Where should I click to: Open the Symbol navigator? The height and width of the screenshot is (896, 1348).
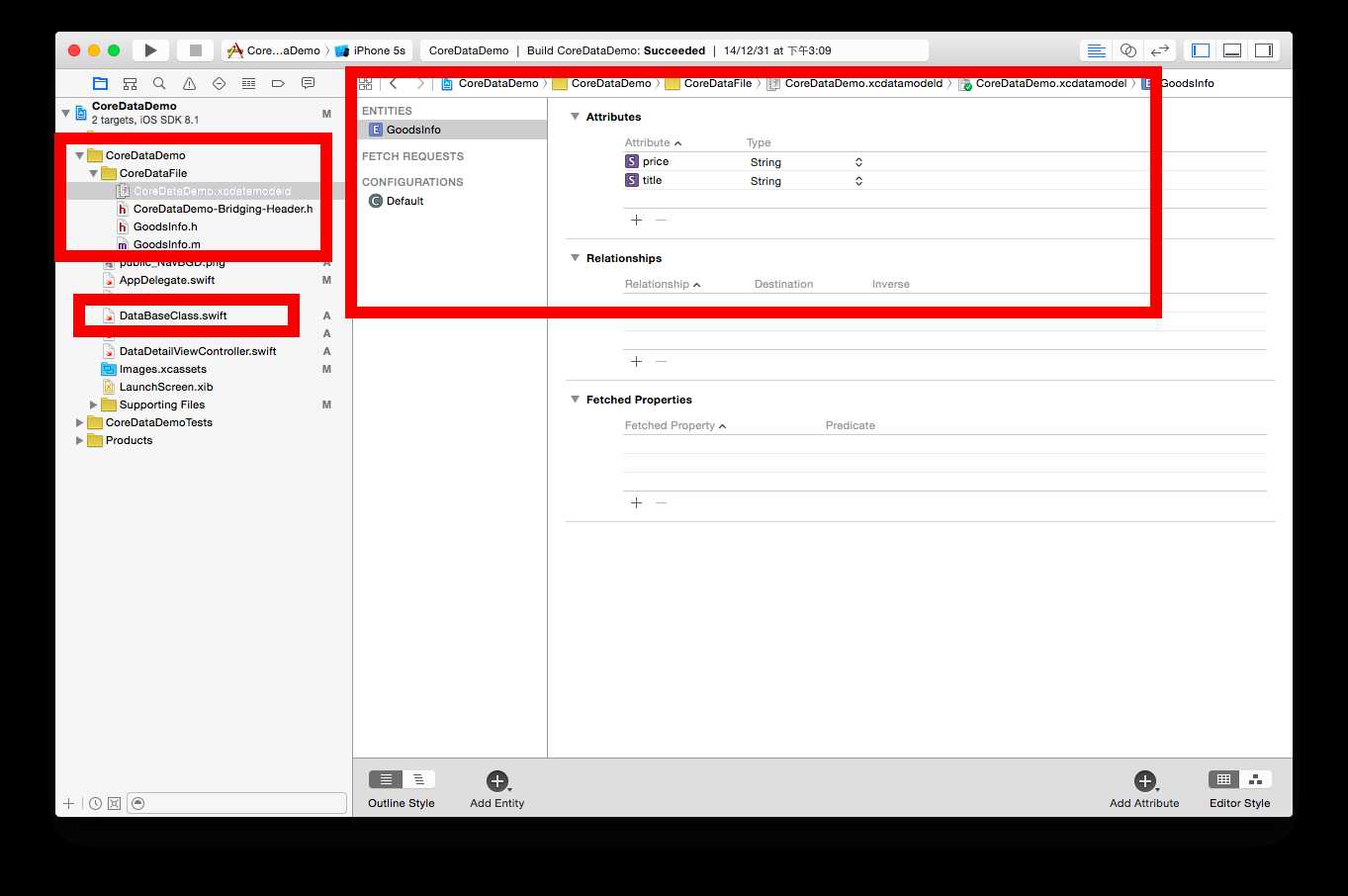click(x=130, y=84)
